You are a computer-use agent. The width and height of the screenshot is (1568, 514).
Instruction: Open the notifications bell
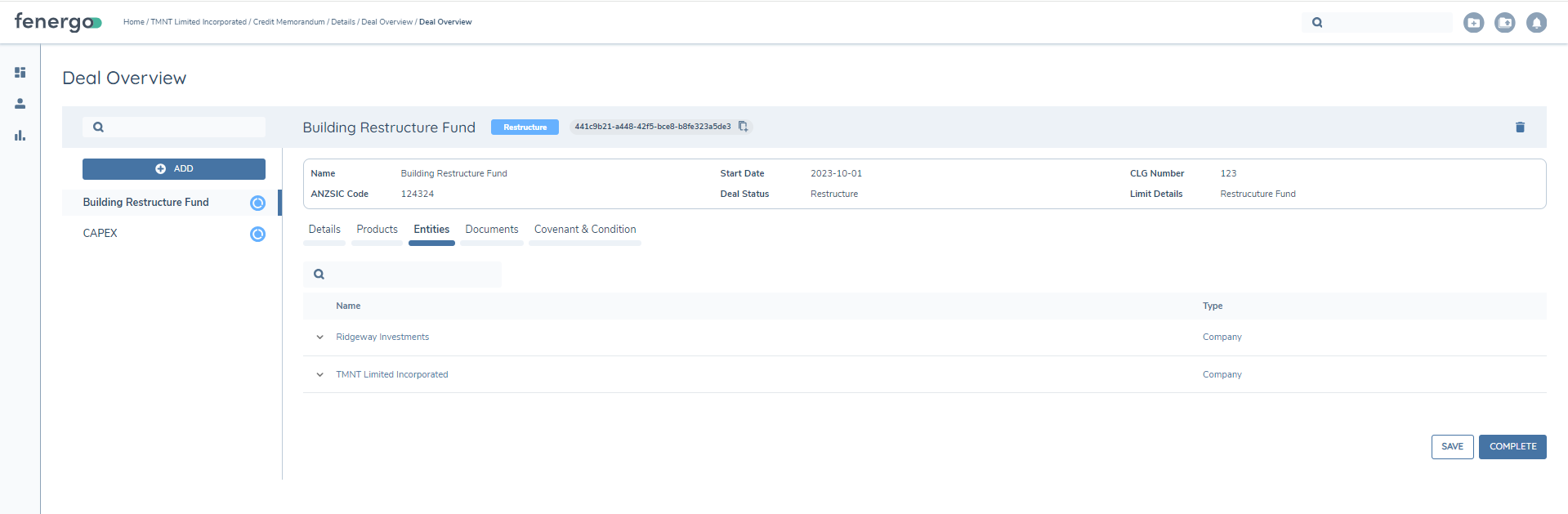point(1536,23)
